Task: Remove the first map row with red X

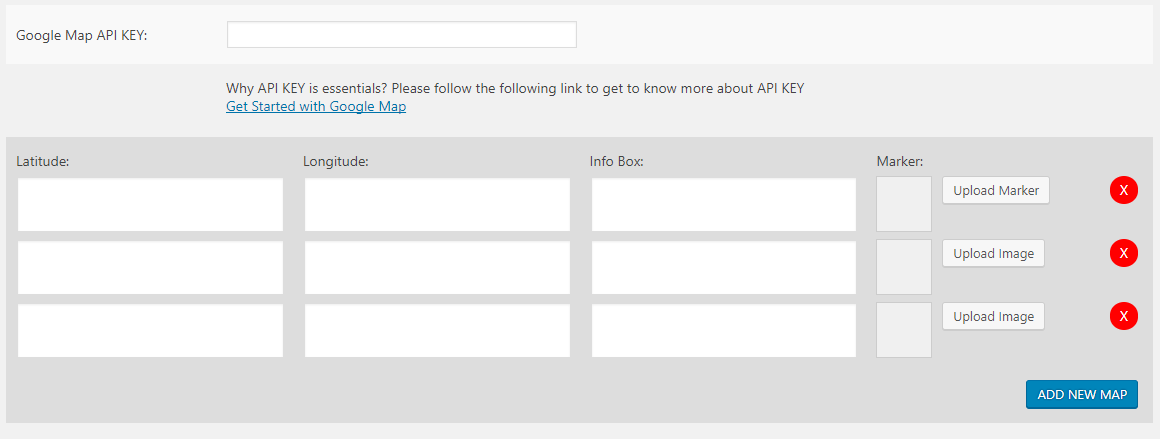Action: coord(1124,190)
